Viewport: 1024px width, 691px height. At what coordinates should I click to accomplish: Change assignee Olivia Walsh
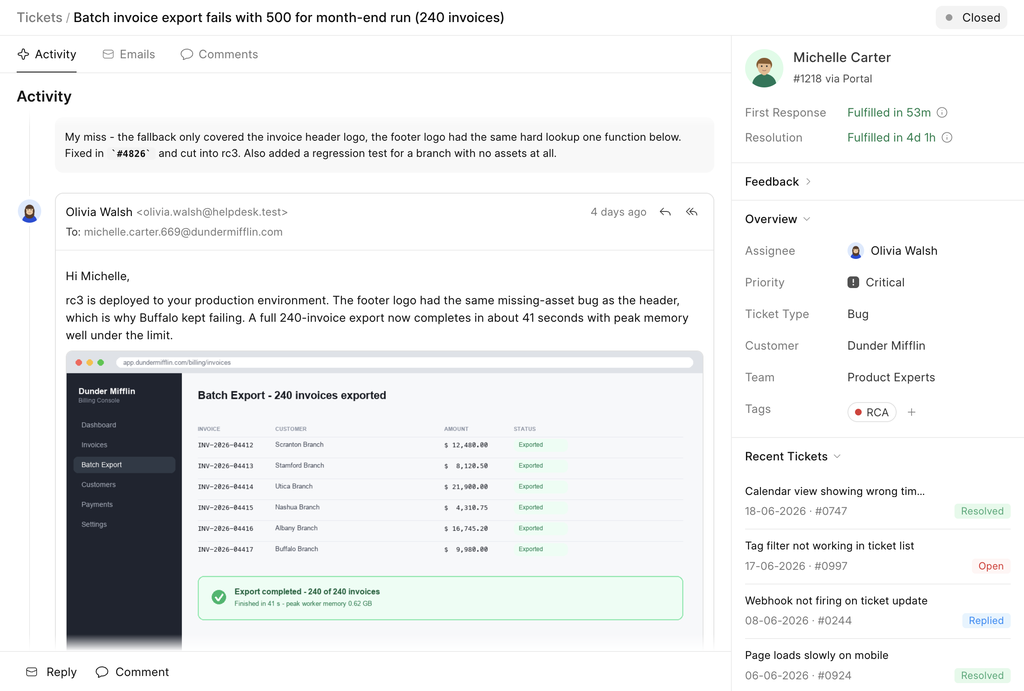pyautogui.click(x=892, y=251)
